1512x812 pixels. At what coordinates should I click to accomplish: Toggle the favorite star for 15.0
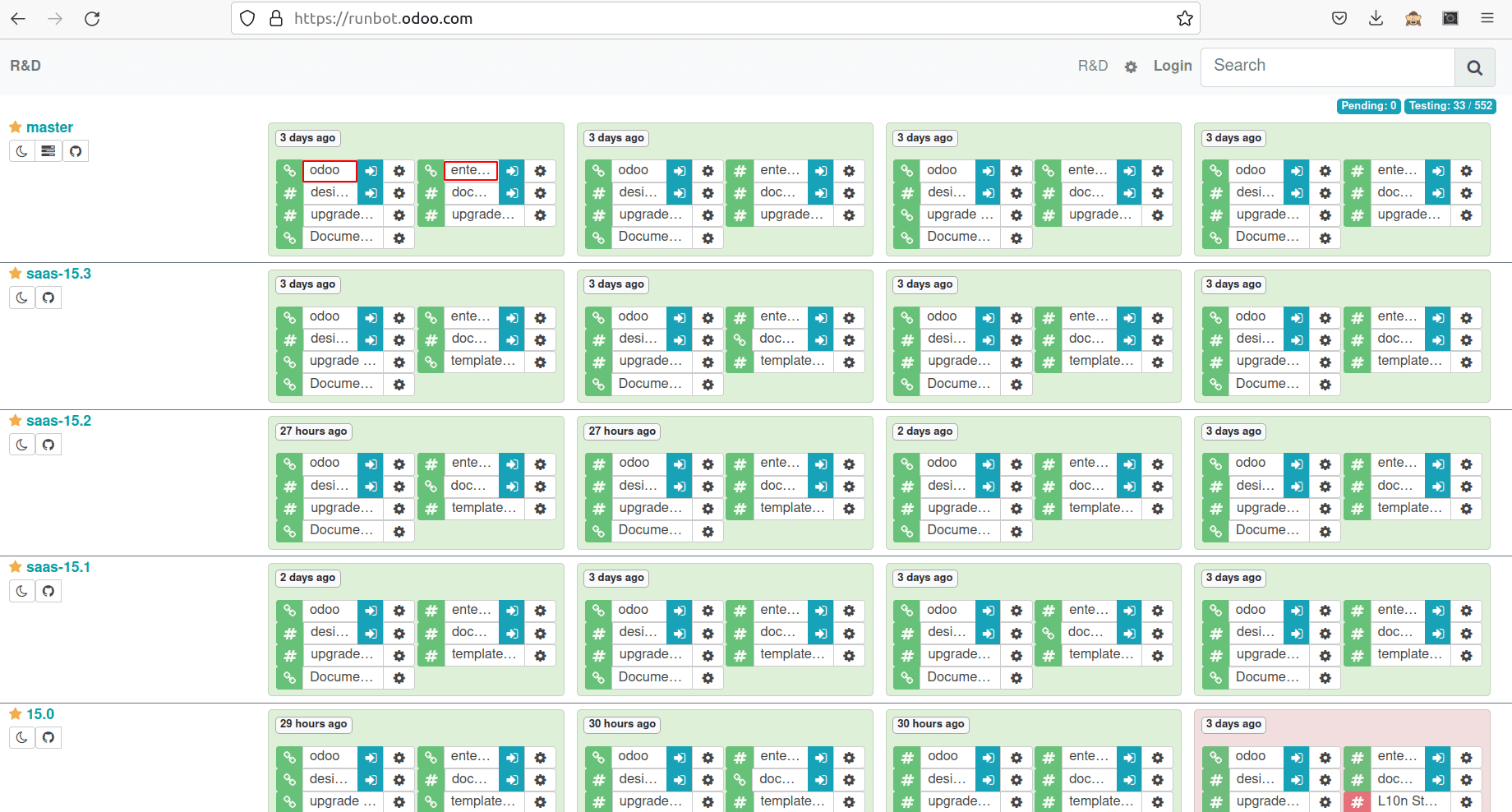point(16,713)
